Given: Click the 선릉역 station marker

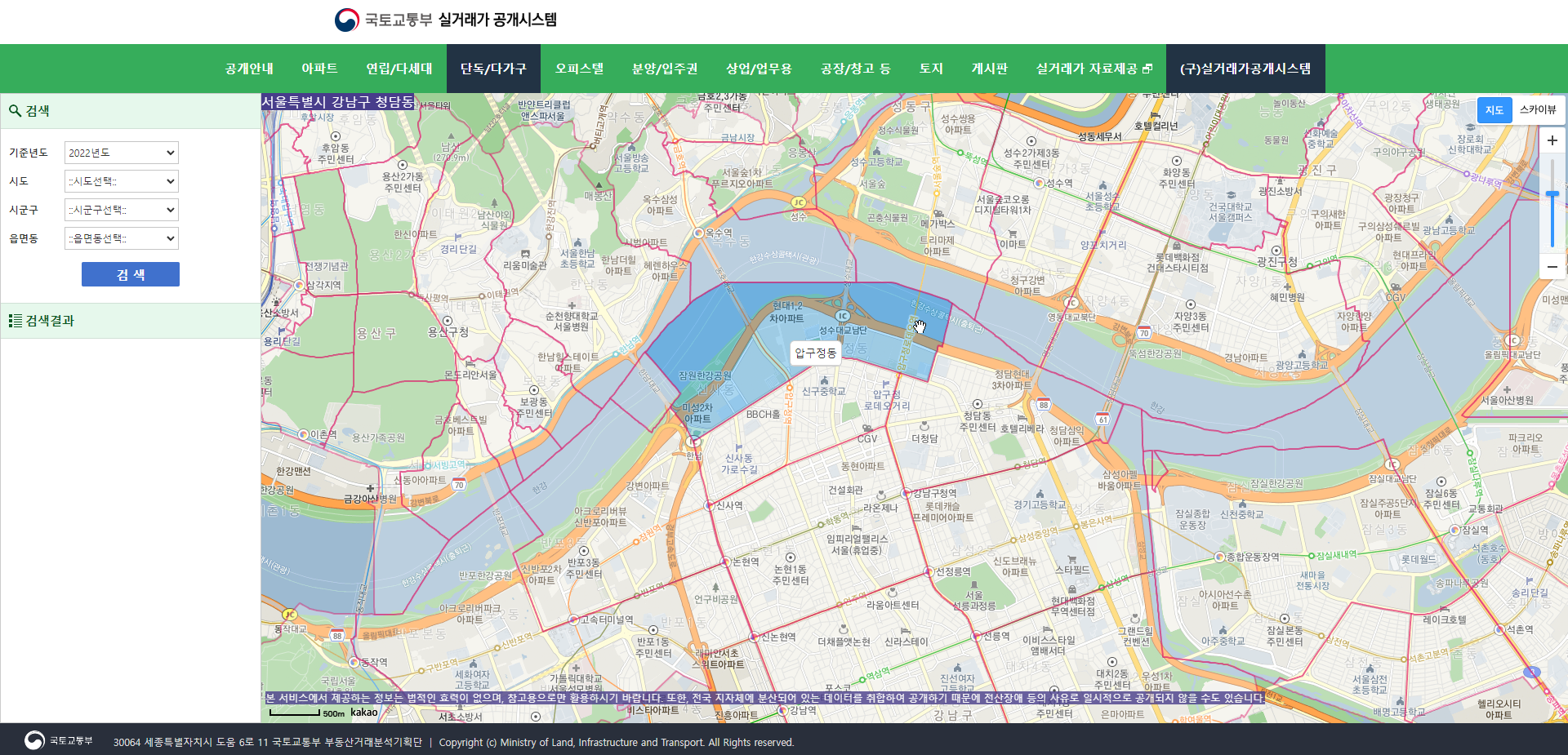Looking at the screenshot, I should pos(977,636).
